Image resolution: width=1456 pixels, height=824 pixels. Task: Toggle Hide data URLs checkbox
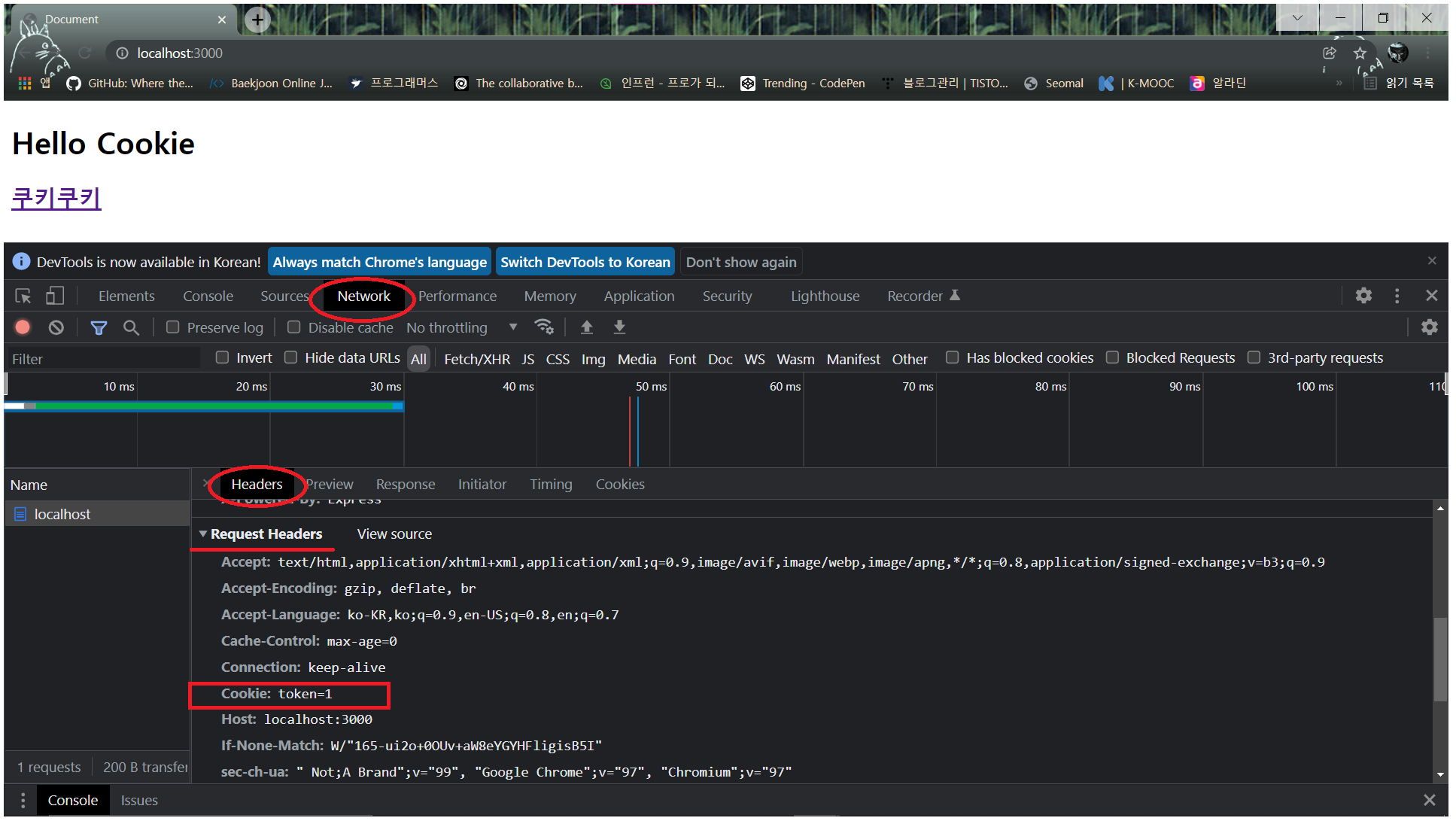(x=290, y=357)
